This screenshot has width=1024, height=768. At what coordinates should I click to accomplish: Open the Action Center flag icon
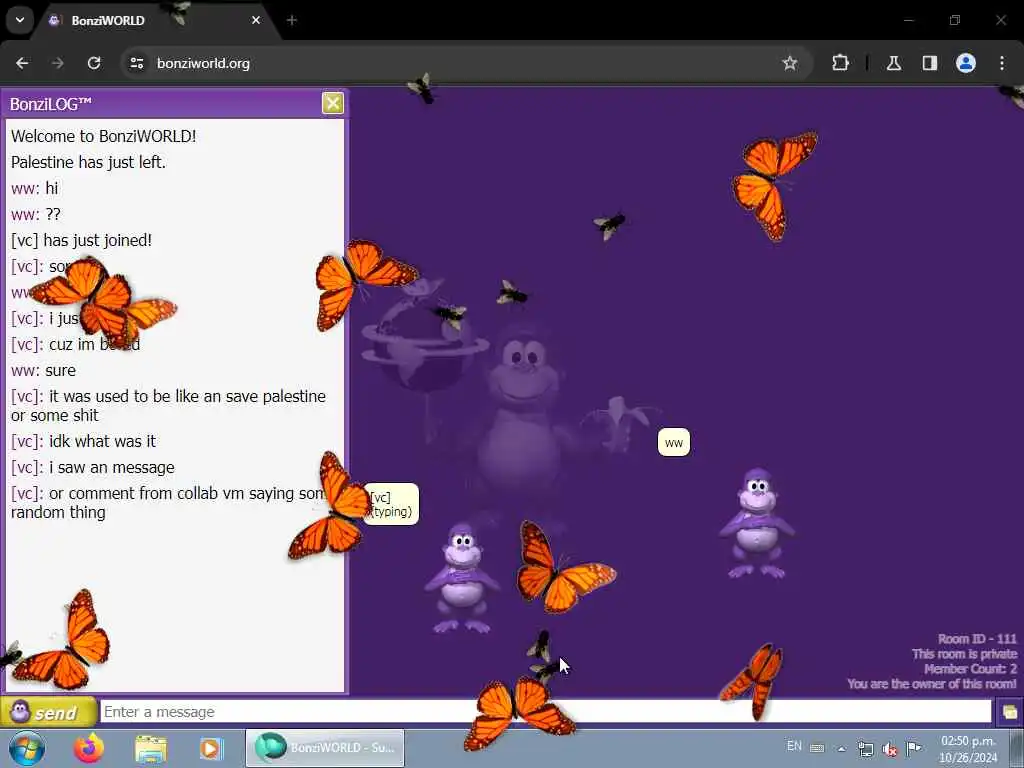(x=914, y=748)
